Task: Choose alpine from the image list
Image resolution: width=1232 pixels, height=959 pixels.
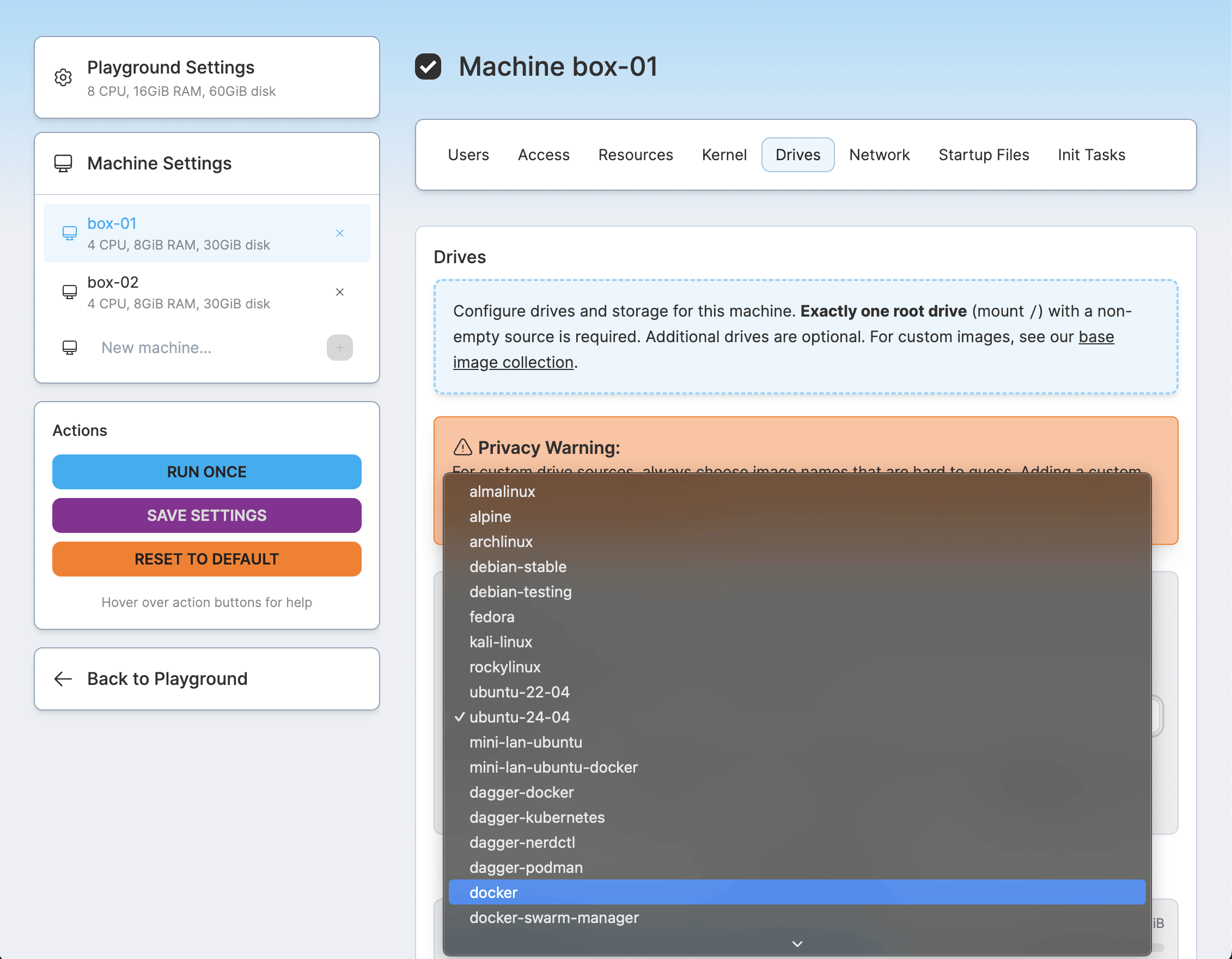Action: click(x=796, y=517)
